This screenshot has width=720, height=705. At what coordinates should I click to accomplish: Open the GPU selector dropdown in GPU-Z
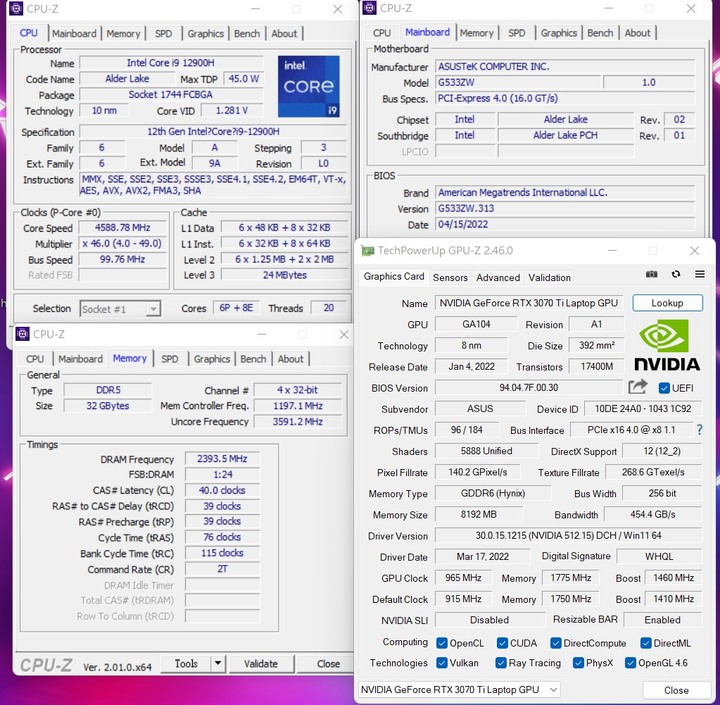click(x=459, y=689)
